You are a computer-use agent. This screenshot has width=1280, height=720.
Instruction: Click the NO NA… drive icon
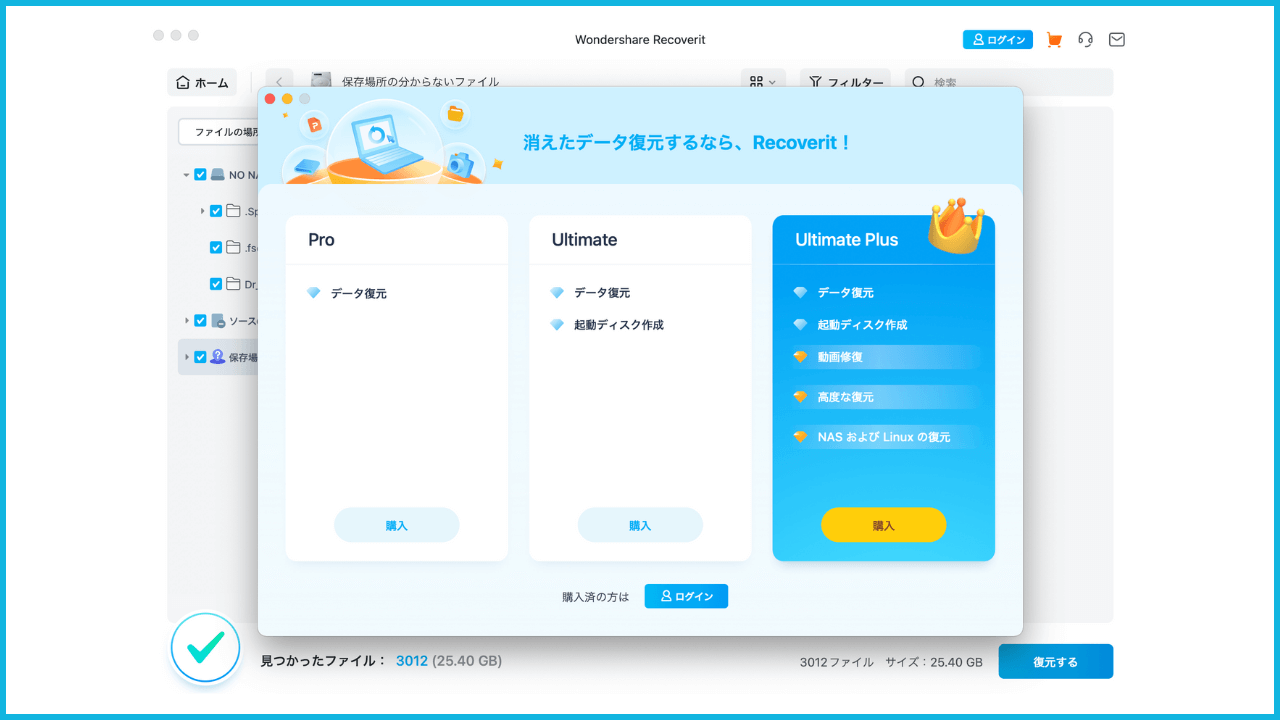click(217, 175)
